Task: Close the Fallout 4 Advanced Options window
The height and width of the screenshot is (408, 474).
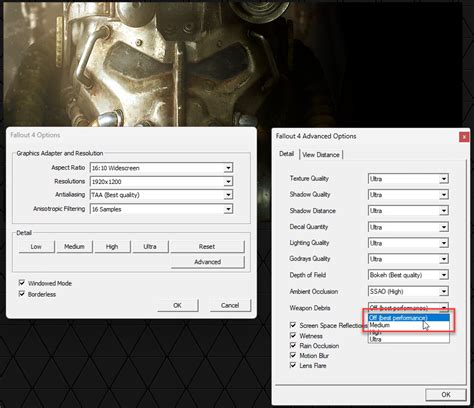Action: (464, 137)
